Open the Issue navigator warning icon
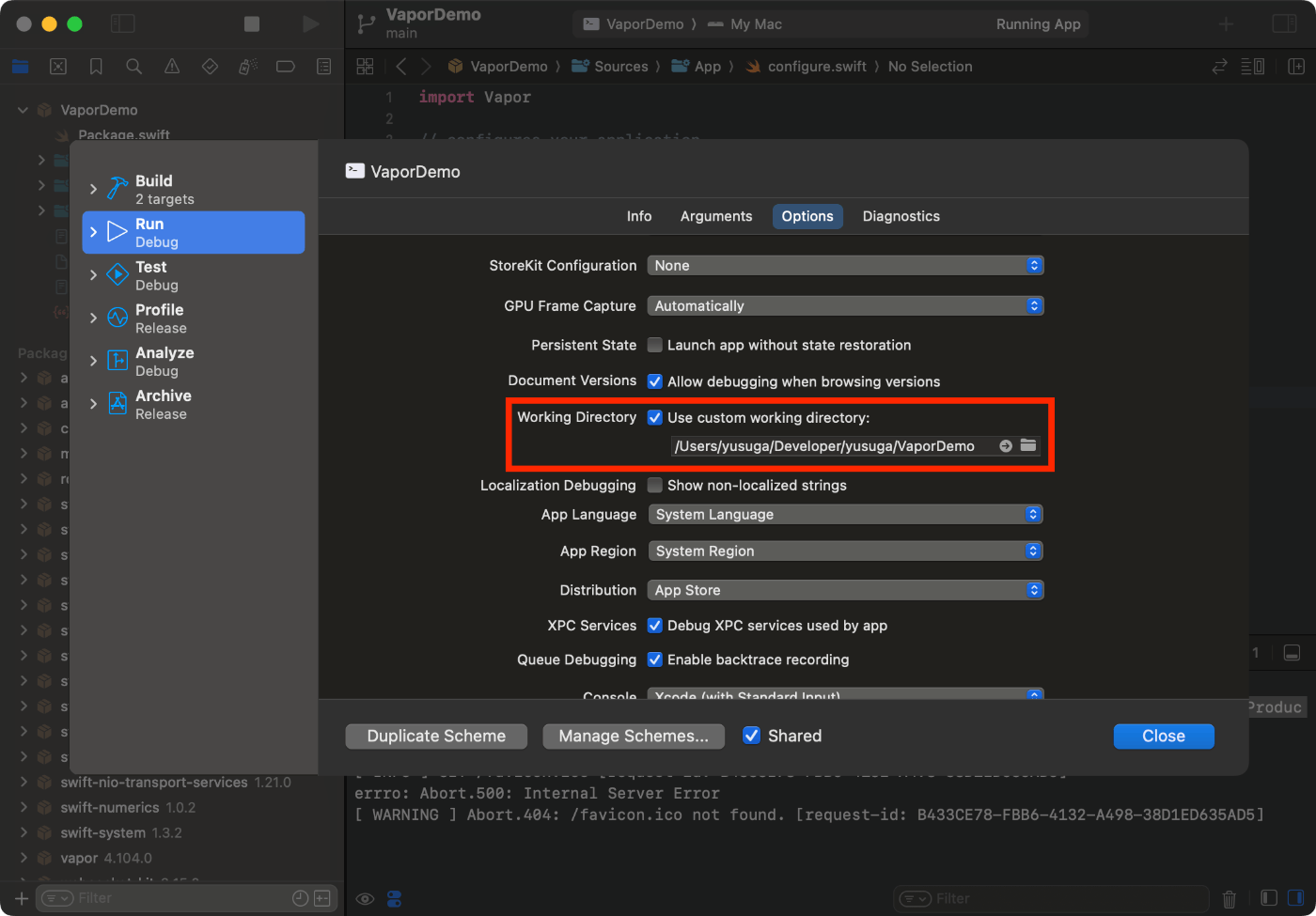Viewport: 1316px width, 916px height. pos(172,67)
